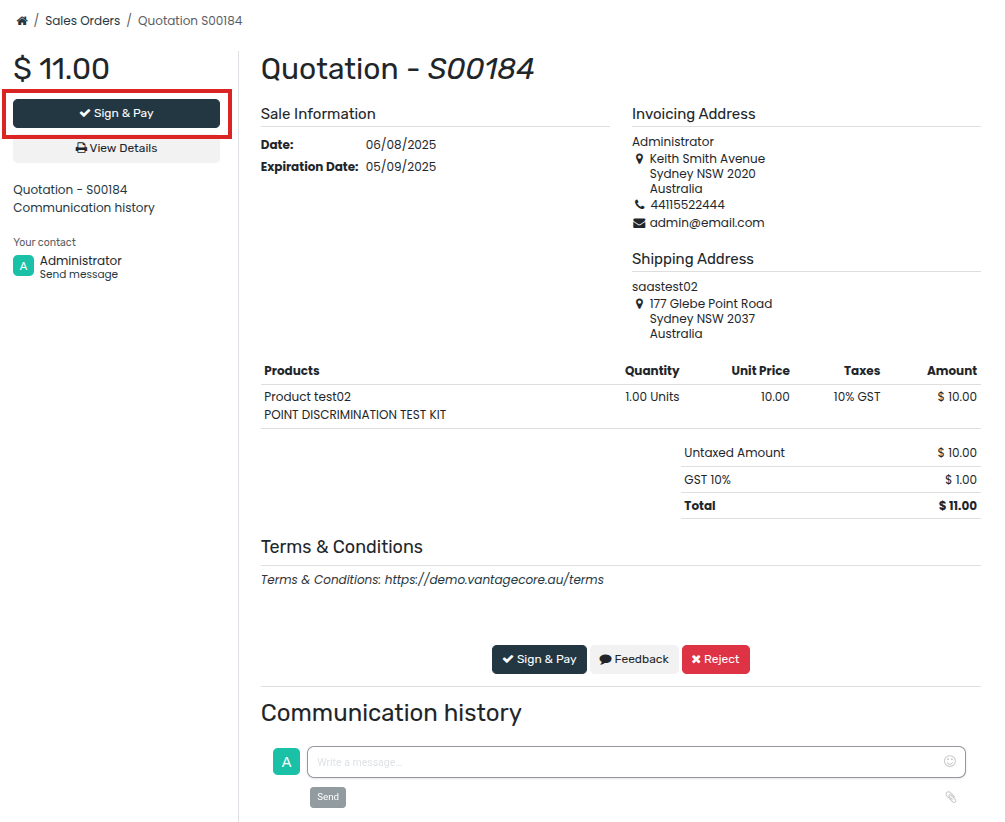
Task: Open View Details print button
Action: tap(116, 148)
